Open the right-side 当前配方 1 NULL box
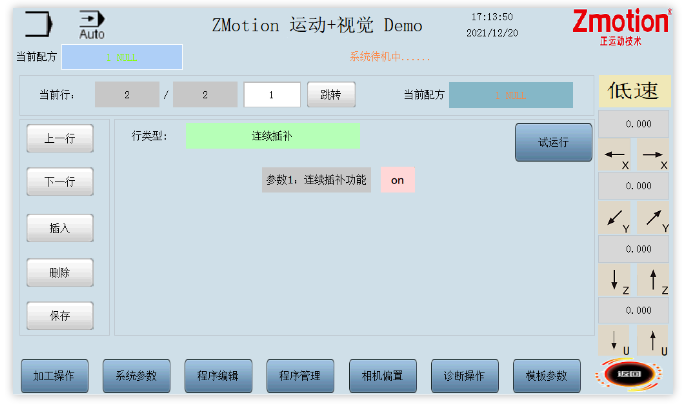This screenshot has height=404, width=685. click(x=511, y=95)
